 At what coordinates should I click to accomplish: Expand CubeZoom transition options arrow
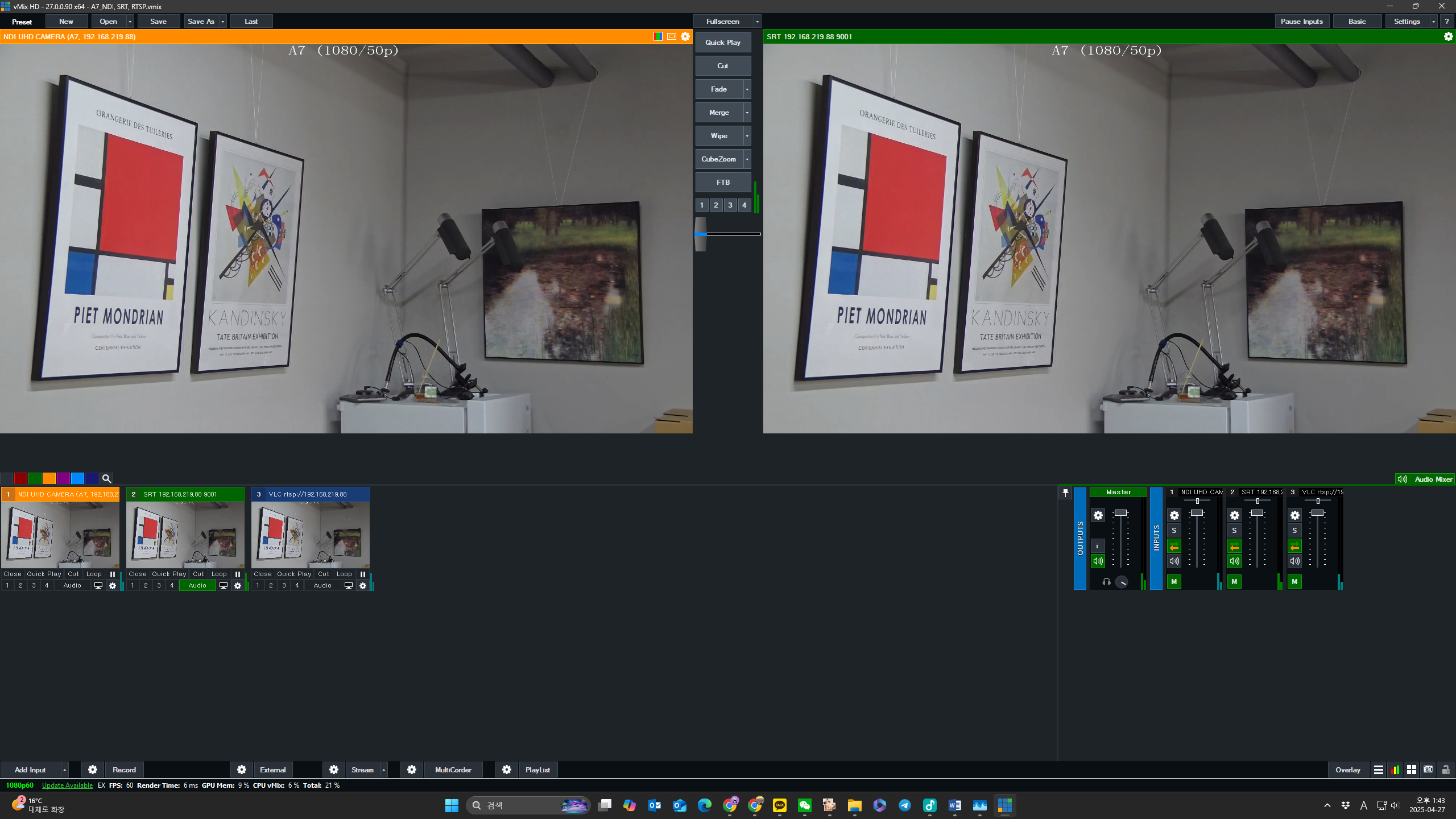747,159
